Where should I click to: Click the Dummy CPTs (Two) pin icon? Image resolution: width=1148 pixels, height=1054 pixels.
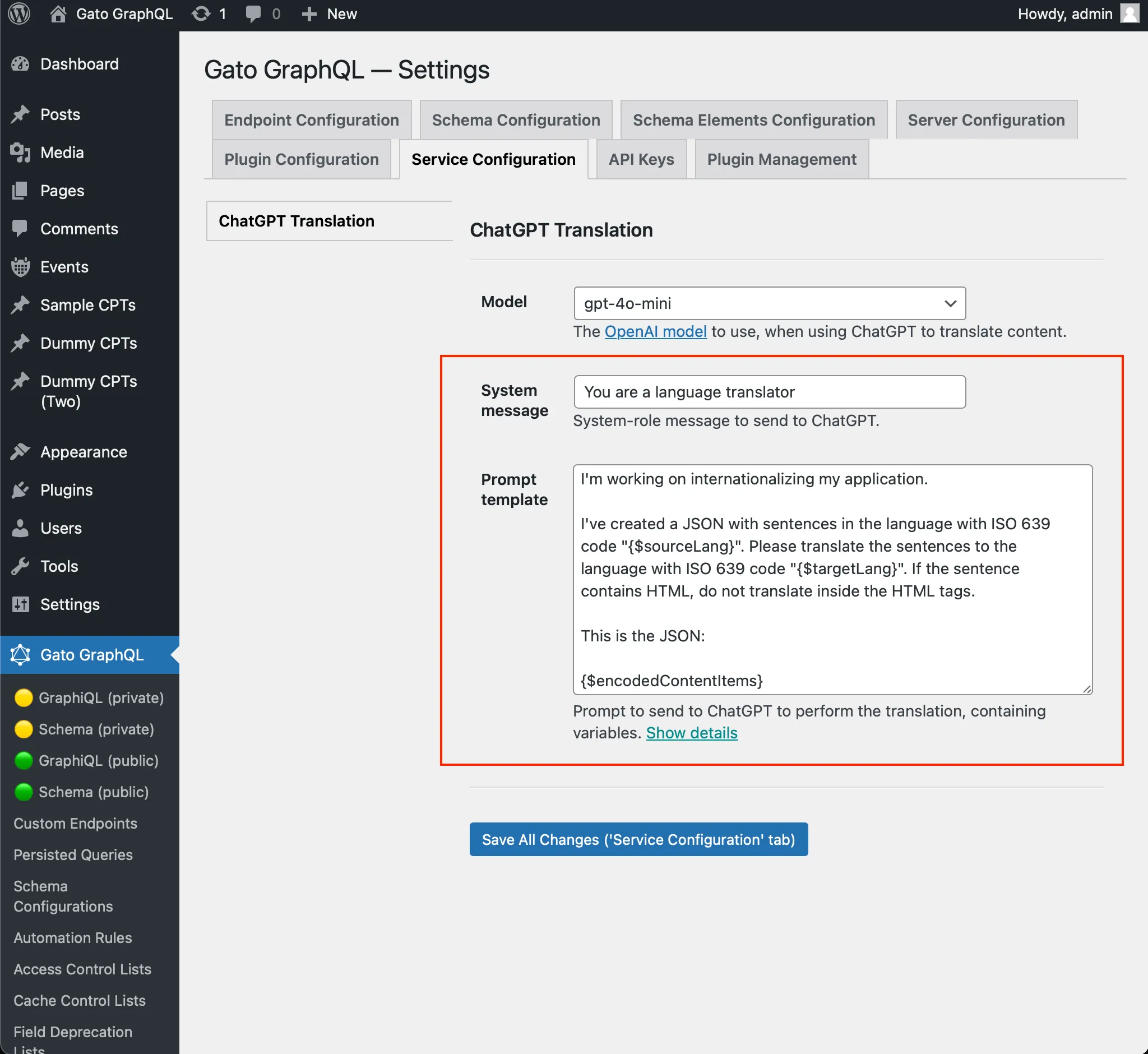pyautogui.click(x=21, y=381)
